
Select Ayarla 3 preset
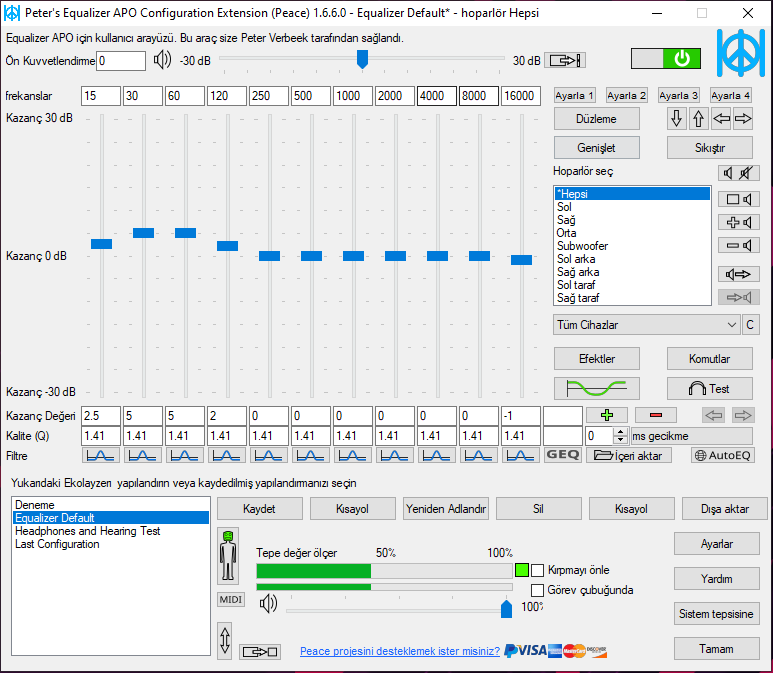pyautogui.click(x=678, y=95)
